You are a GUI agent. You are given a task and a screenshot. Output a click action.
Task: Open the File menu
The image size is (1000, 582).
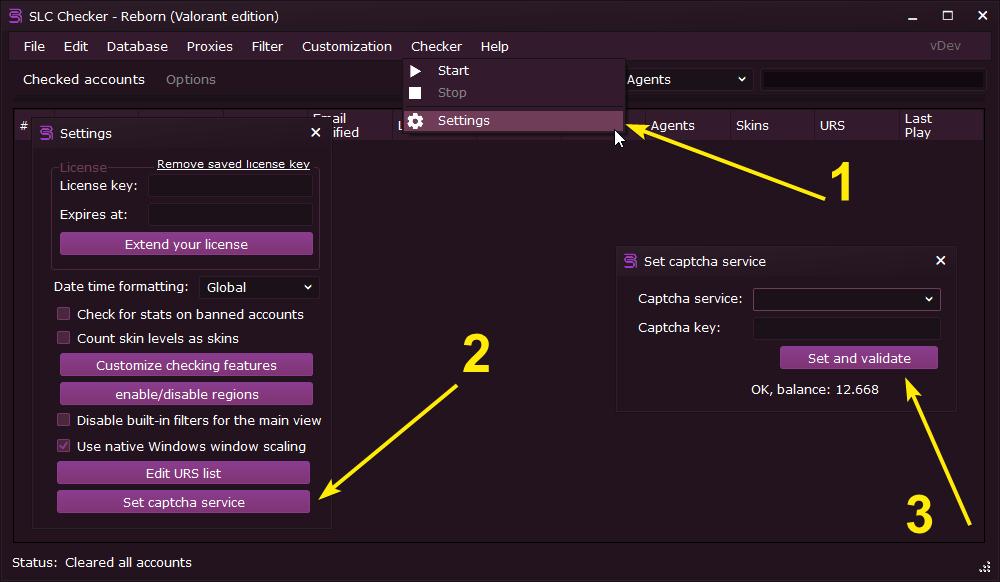tap(34, 47)
